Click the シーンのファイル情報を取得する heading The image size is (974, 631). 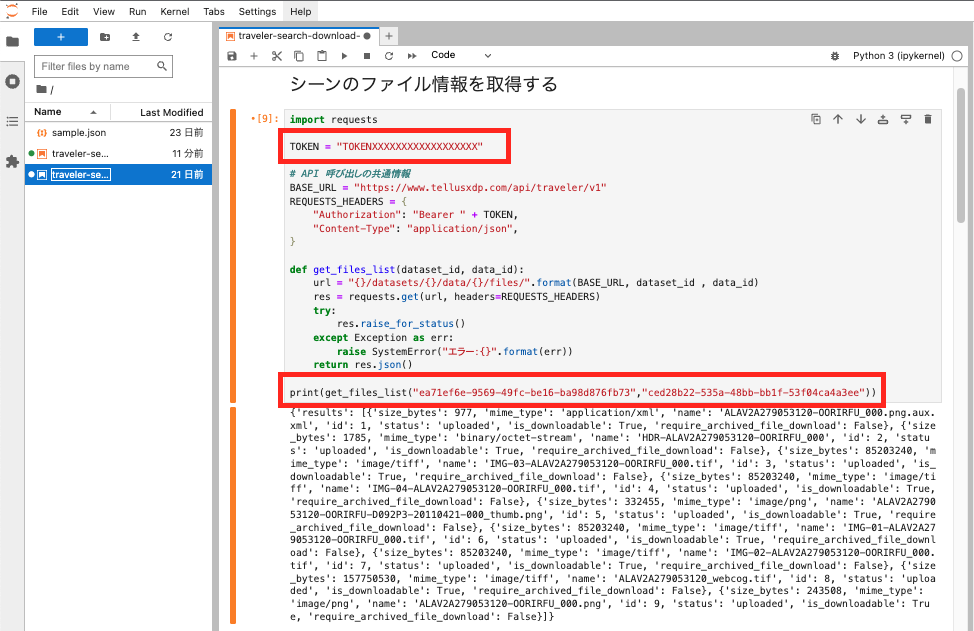pyautogui.click(x=424, y=84)
